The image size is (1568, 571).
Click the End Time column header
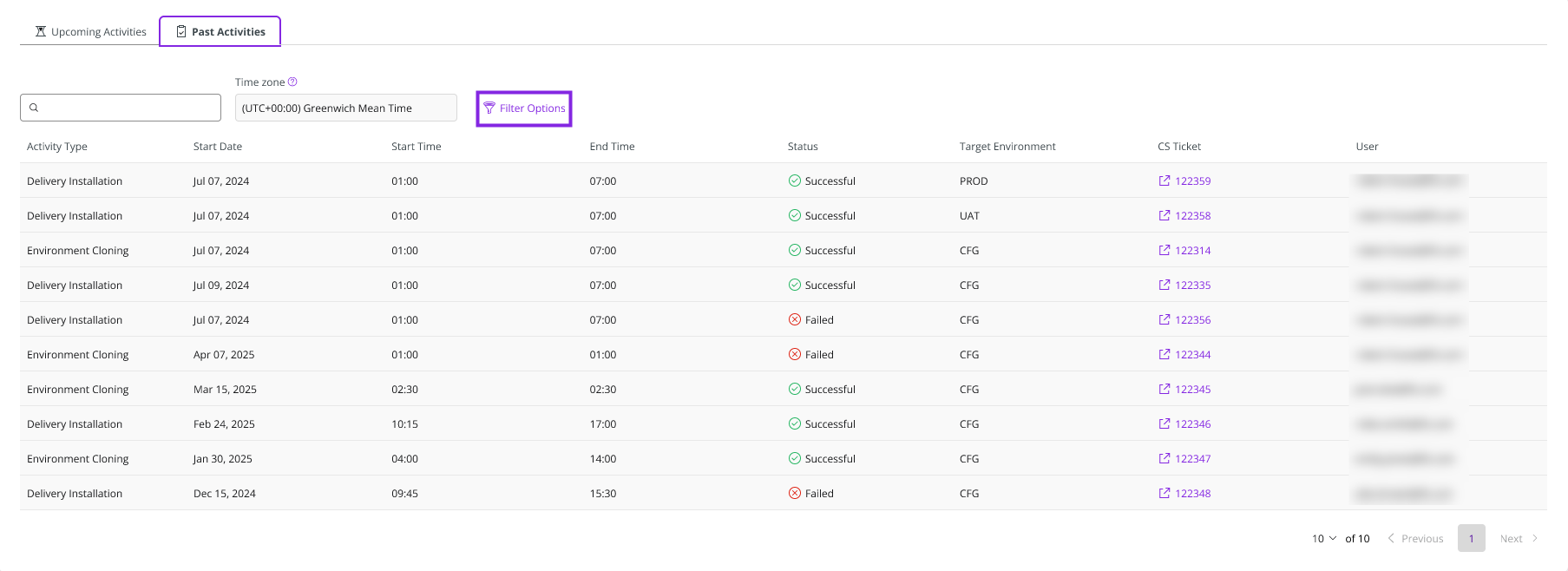point(612,146)
